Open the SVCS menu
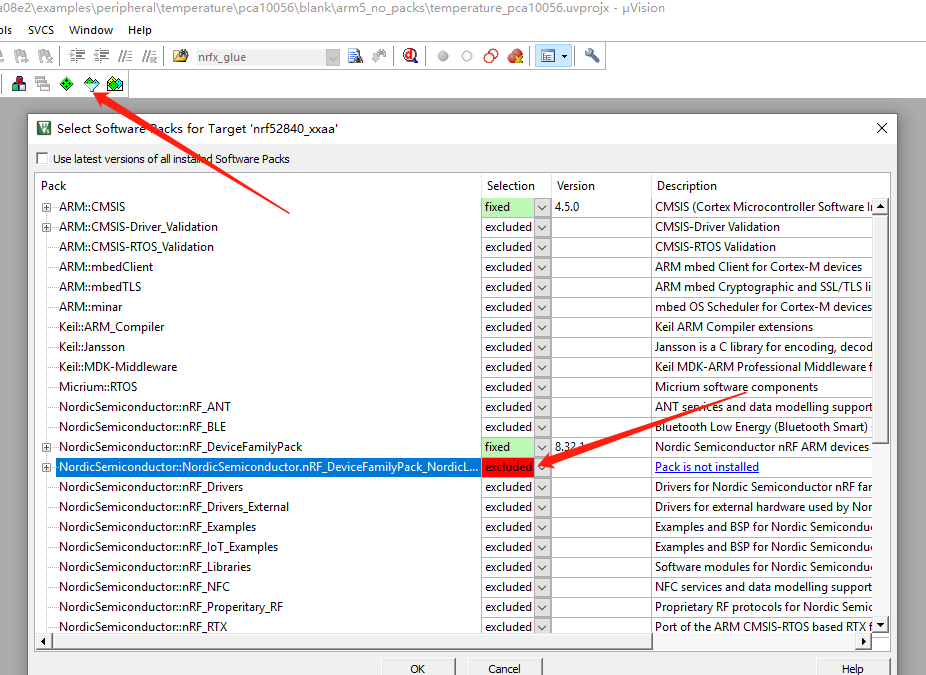 coord(40,29)
